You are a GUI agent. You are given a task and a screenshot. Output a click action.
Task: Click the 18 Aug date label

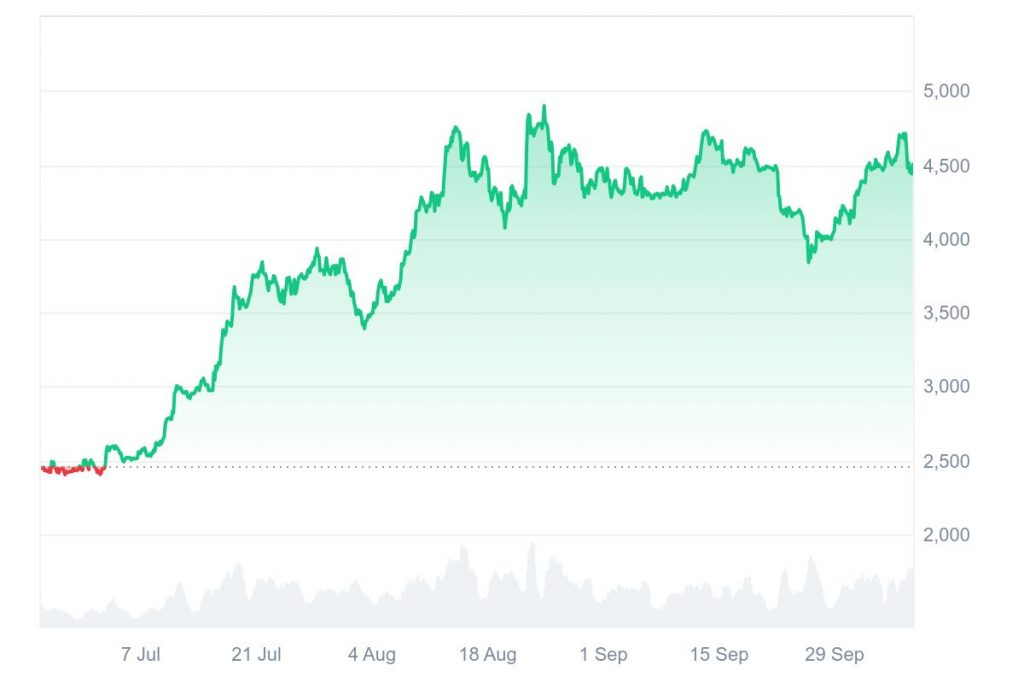pyautogui.click(x=488, y=655)
